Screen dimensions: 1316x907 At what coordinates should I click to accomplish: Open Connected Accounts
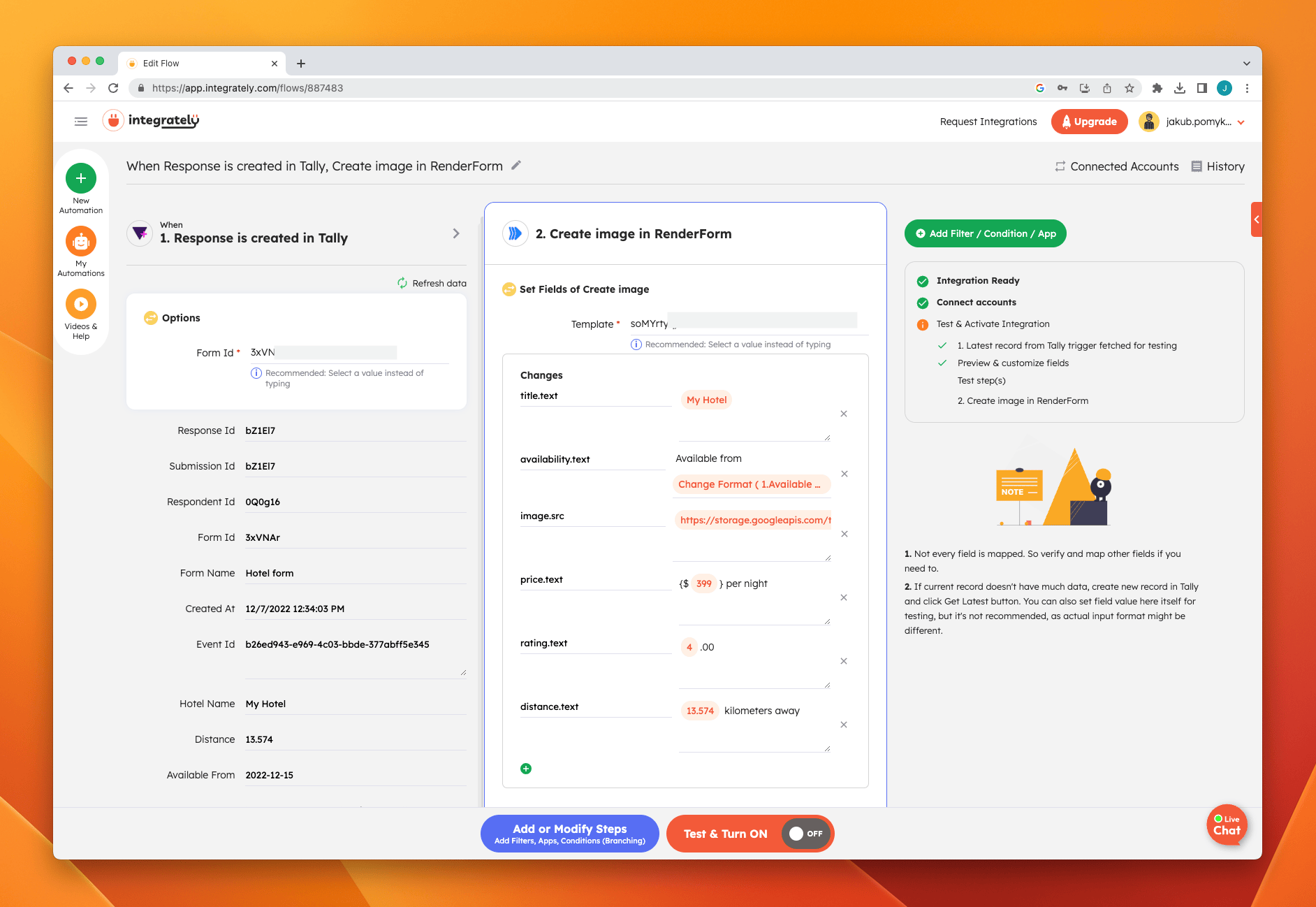(x=1117, y=166)
